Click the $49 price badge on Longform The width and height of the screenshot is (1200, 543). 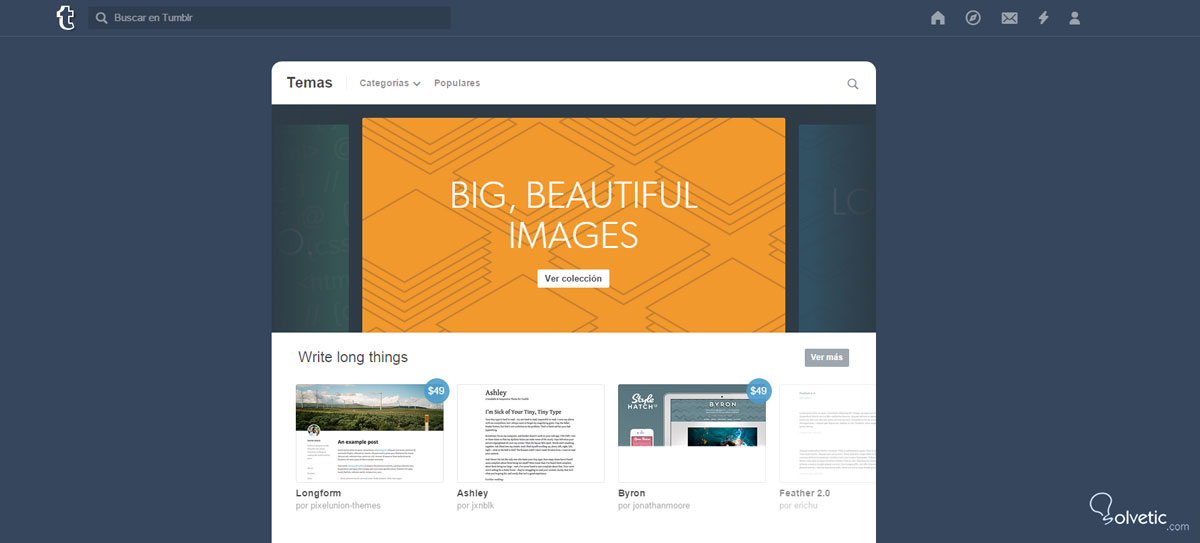tap(436, 391)
